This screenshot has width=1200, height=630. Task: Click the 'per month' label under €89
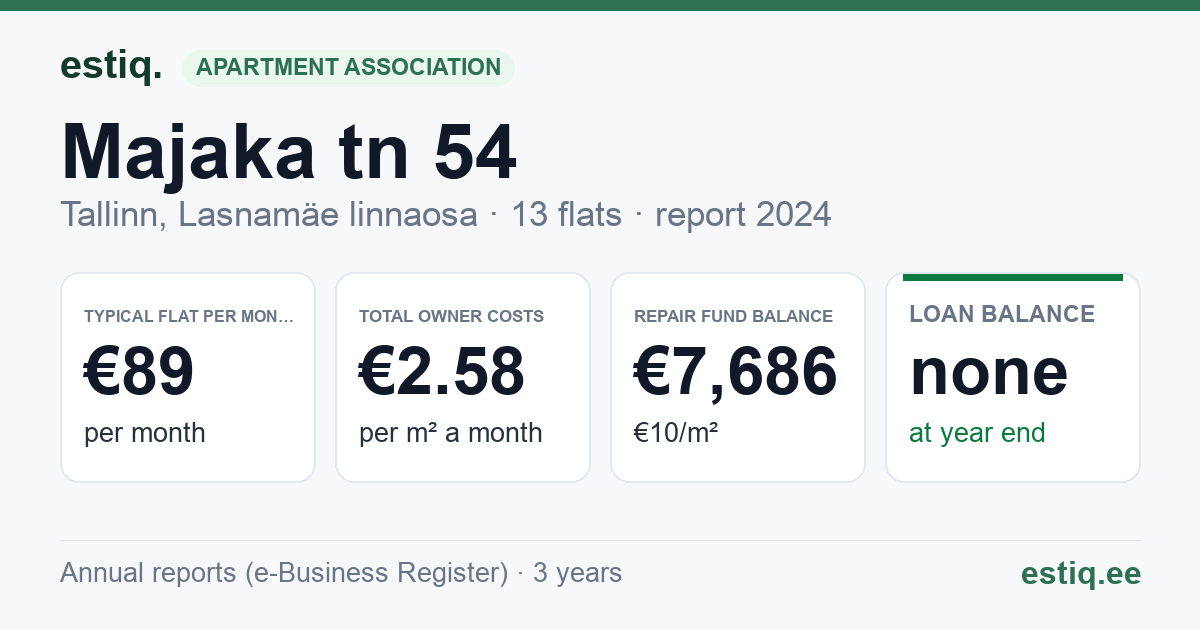[145, 433]
